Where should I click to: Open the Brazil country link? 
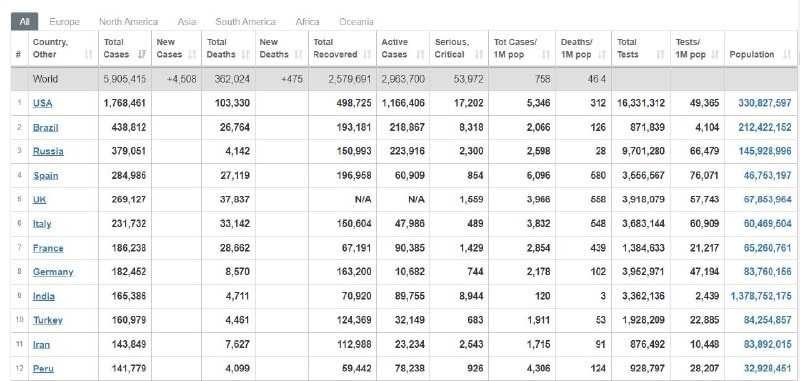point(45,128)
